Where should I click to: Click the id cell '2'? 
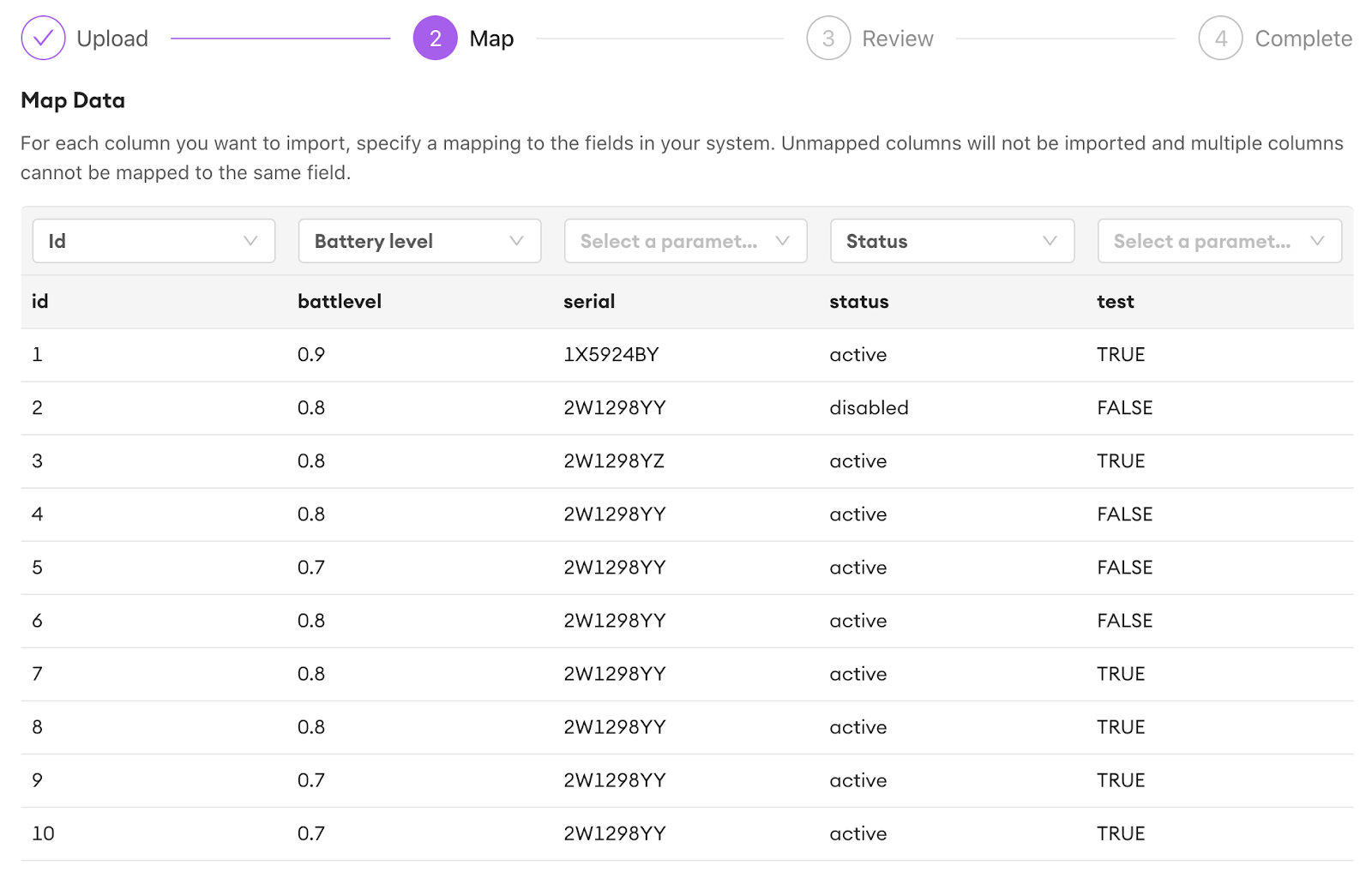[x=37, y=408]
